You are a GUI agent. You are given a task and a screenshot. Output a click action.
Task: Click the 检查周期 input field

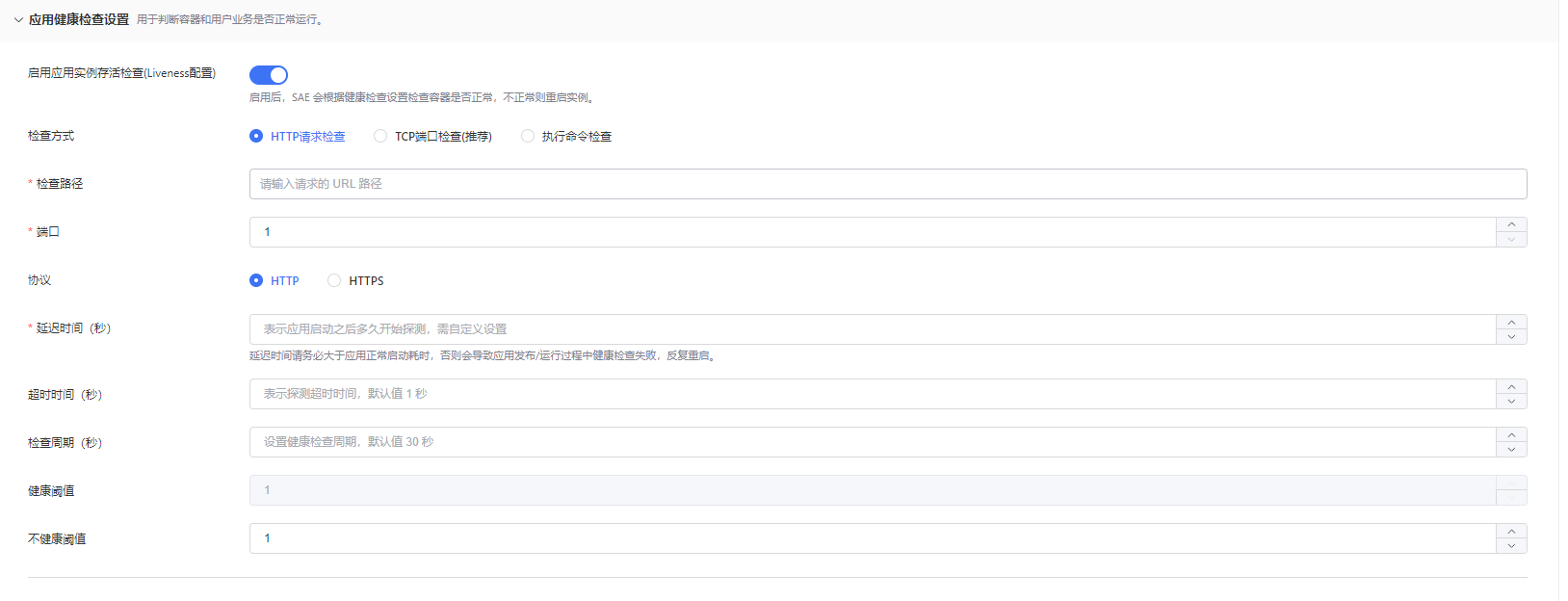coord(872,442)
